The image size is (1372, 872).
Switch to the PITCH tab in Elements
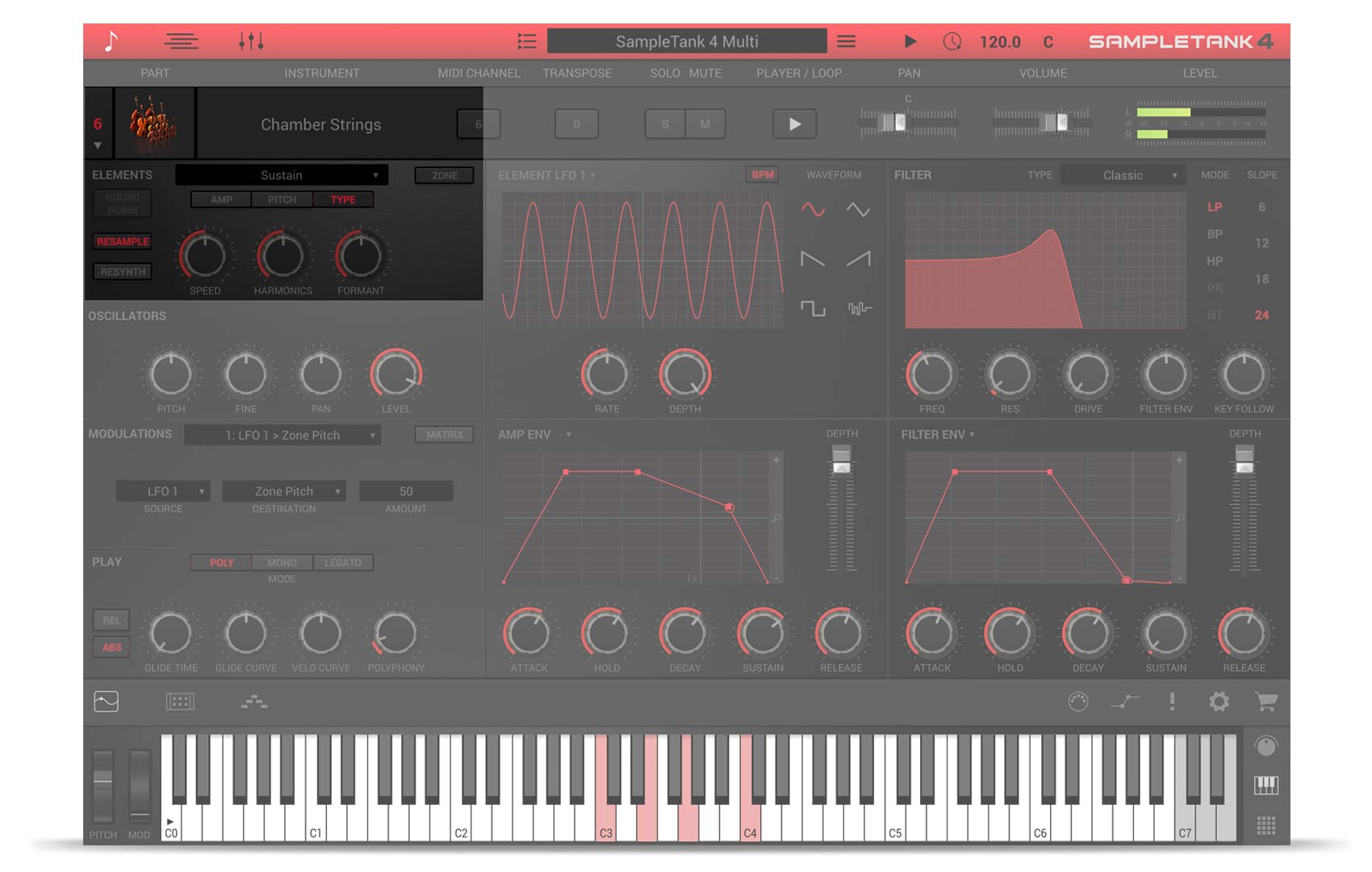282,199
